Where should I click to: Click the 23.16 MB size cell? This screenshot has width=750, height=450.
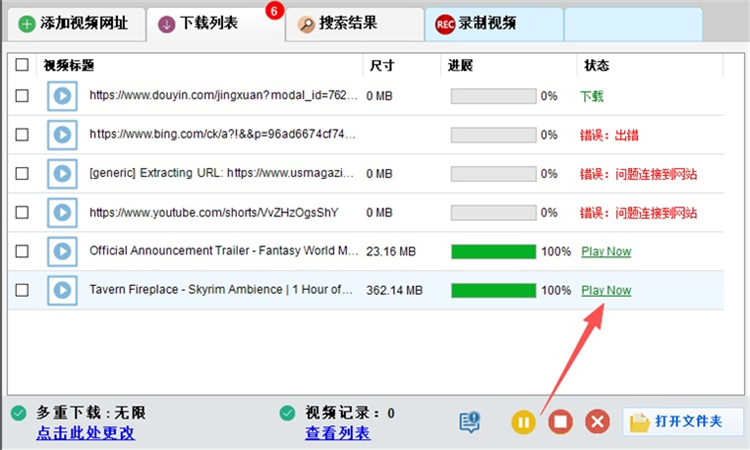click(x=391, y=252)
